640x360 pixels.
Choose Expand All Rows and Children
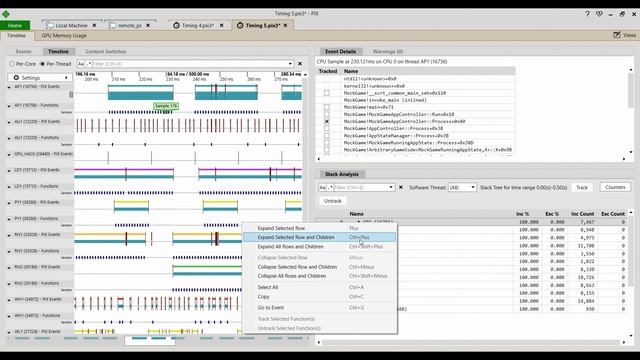coord(319,247)
